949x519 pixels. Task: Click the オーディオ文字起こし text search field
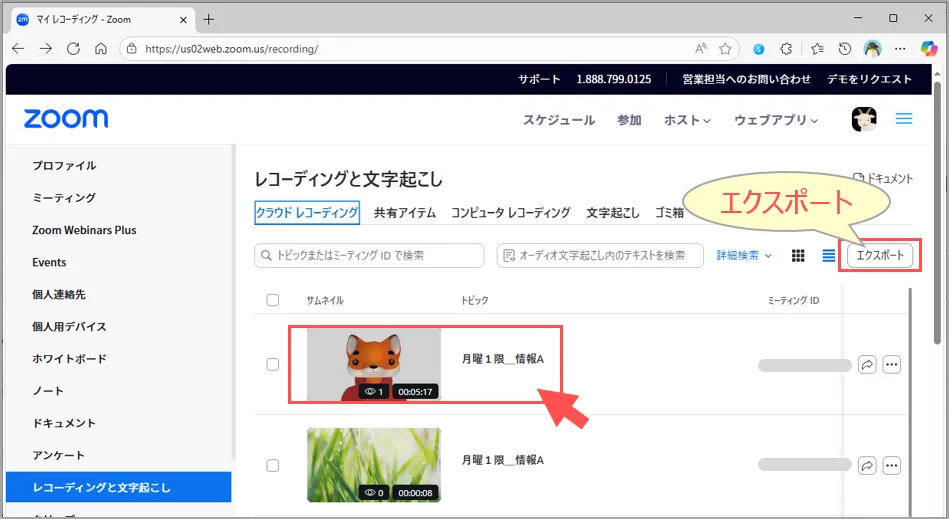(600, 255)
